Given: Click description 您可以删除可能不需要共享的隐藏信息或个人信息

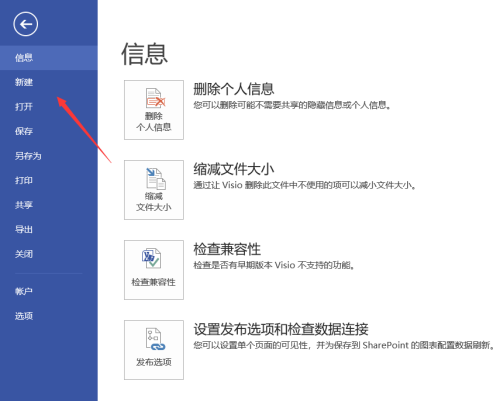Looking at the screenshot, I should pos(292,105).
